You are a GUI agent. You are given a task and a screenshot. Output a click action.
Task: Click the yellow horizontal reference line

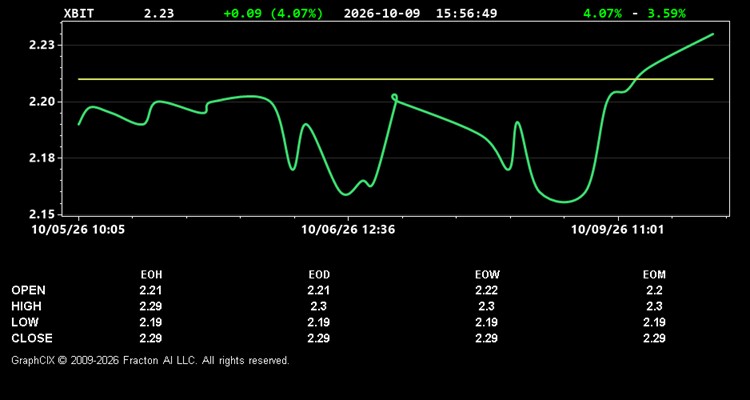click(396, 79)
